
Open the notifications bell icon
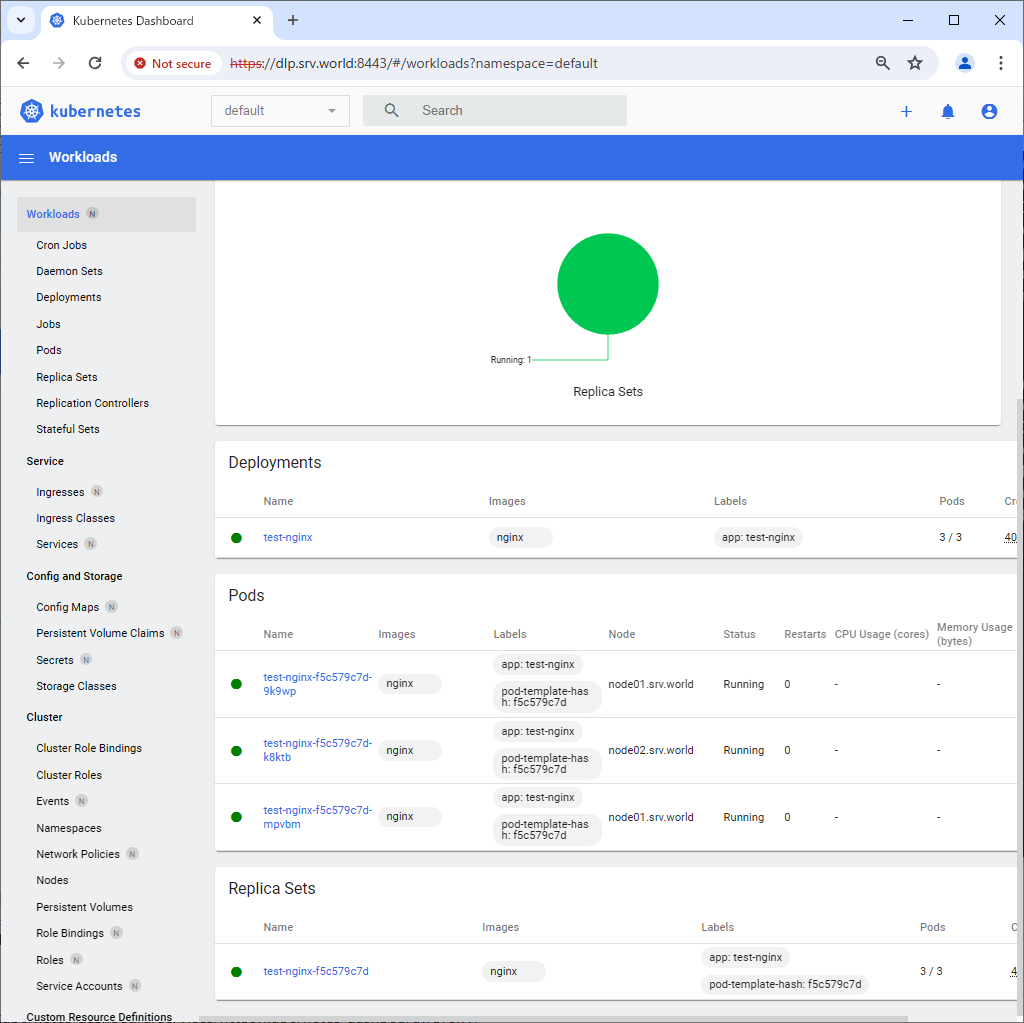(x=948, y=112)
